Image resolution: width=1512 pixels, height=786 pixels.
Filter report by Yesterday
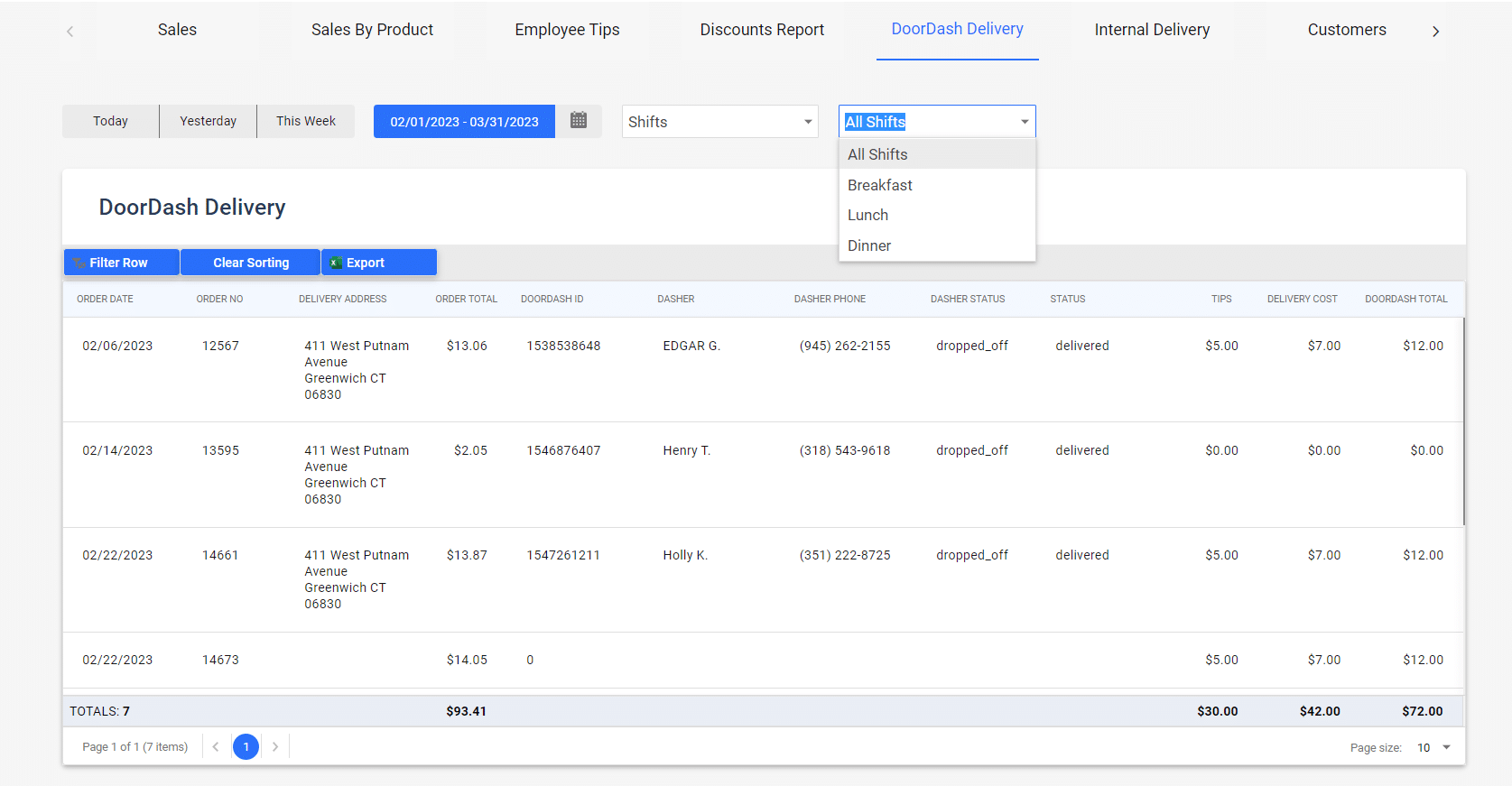coord(208,121)
